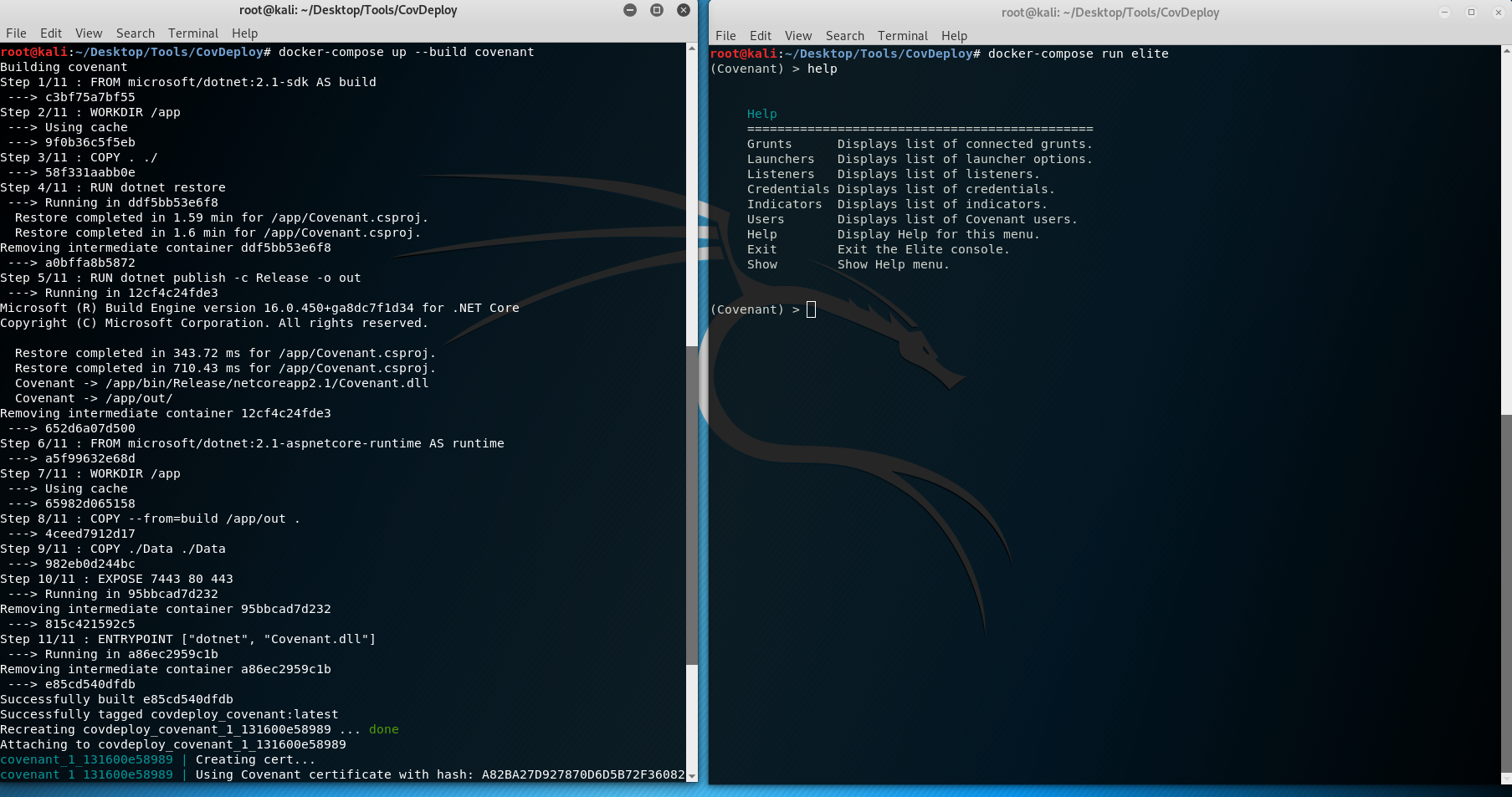Click left terminal scrollbar thumb
The width and height of the screenshot is (1512, 797).
pyautogui.click(x=692, y=505)
